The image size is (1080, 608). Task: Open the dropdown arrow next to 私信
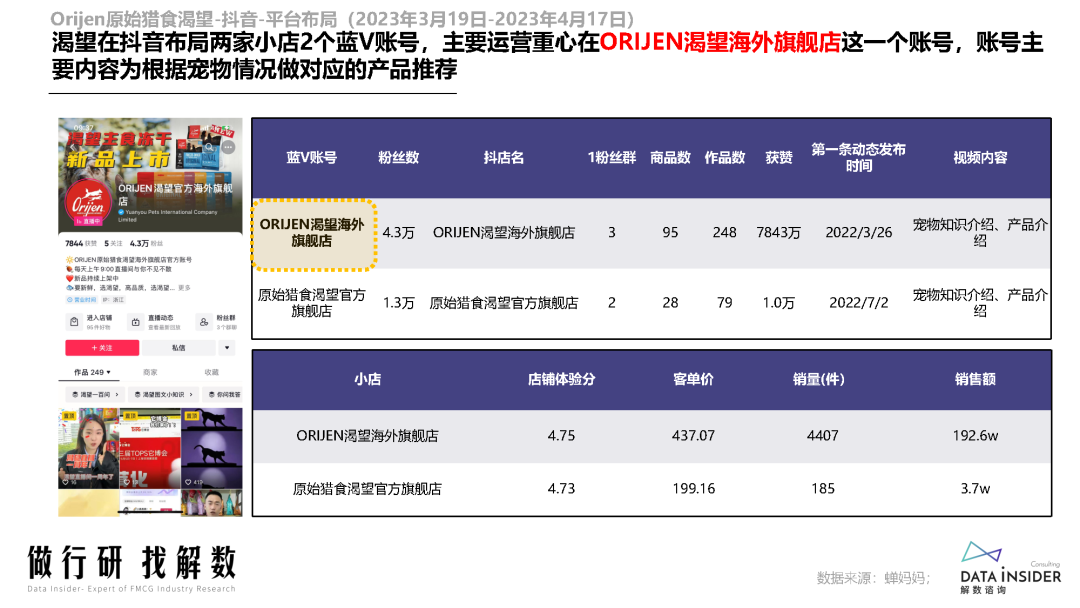click(x=227, y=348)
